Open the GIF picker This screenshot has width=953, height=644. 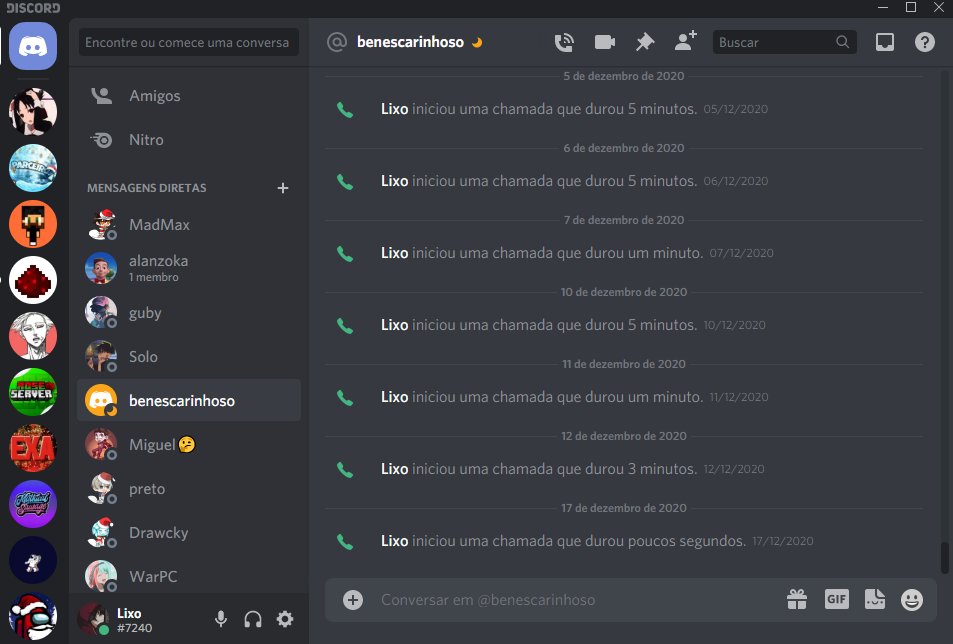(x=836, y=600)
